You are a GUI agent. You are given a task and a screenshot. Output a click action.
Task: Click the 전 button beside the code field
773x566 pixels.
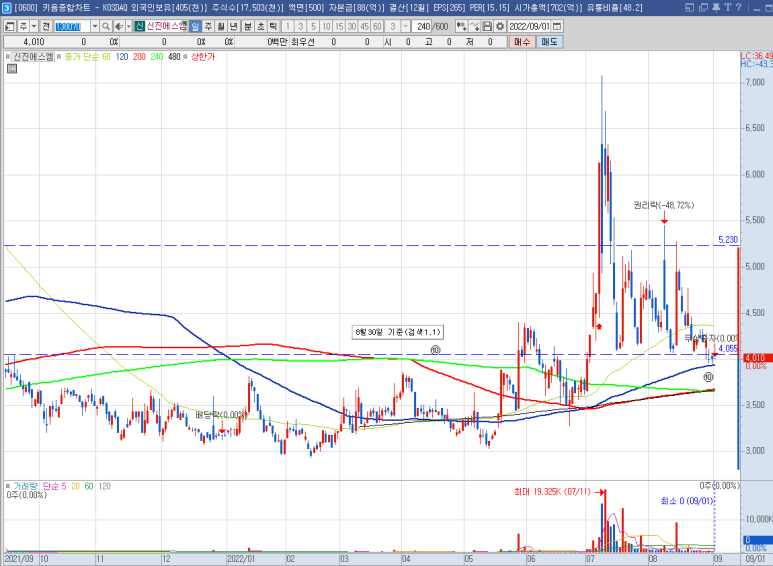(46, 27)
